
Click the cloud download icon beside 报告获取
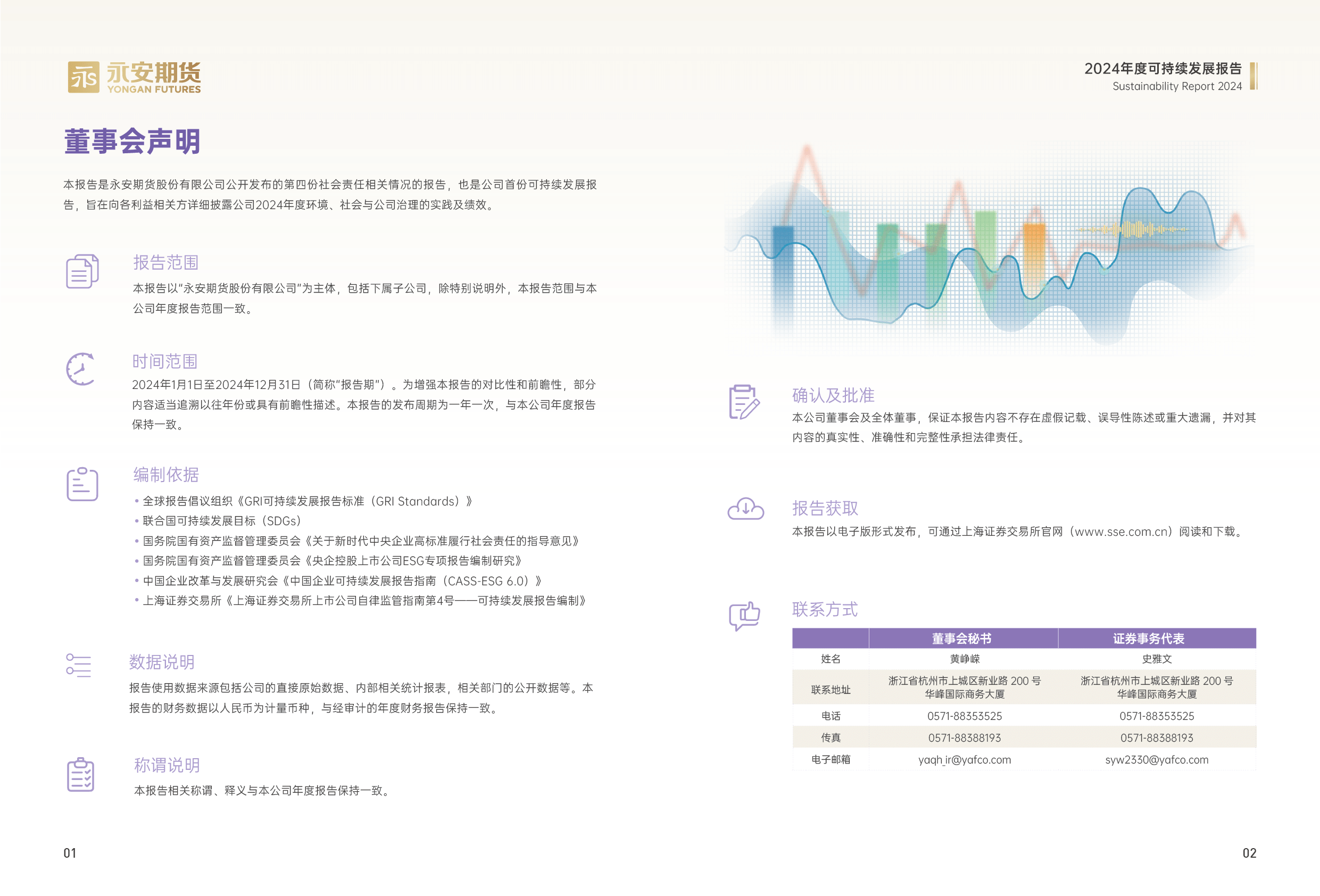[746, 509]
